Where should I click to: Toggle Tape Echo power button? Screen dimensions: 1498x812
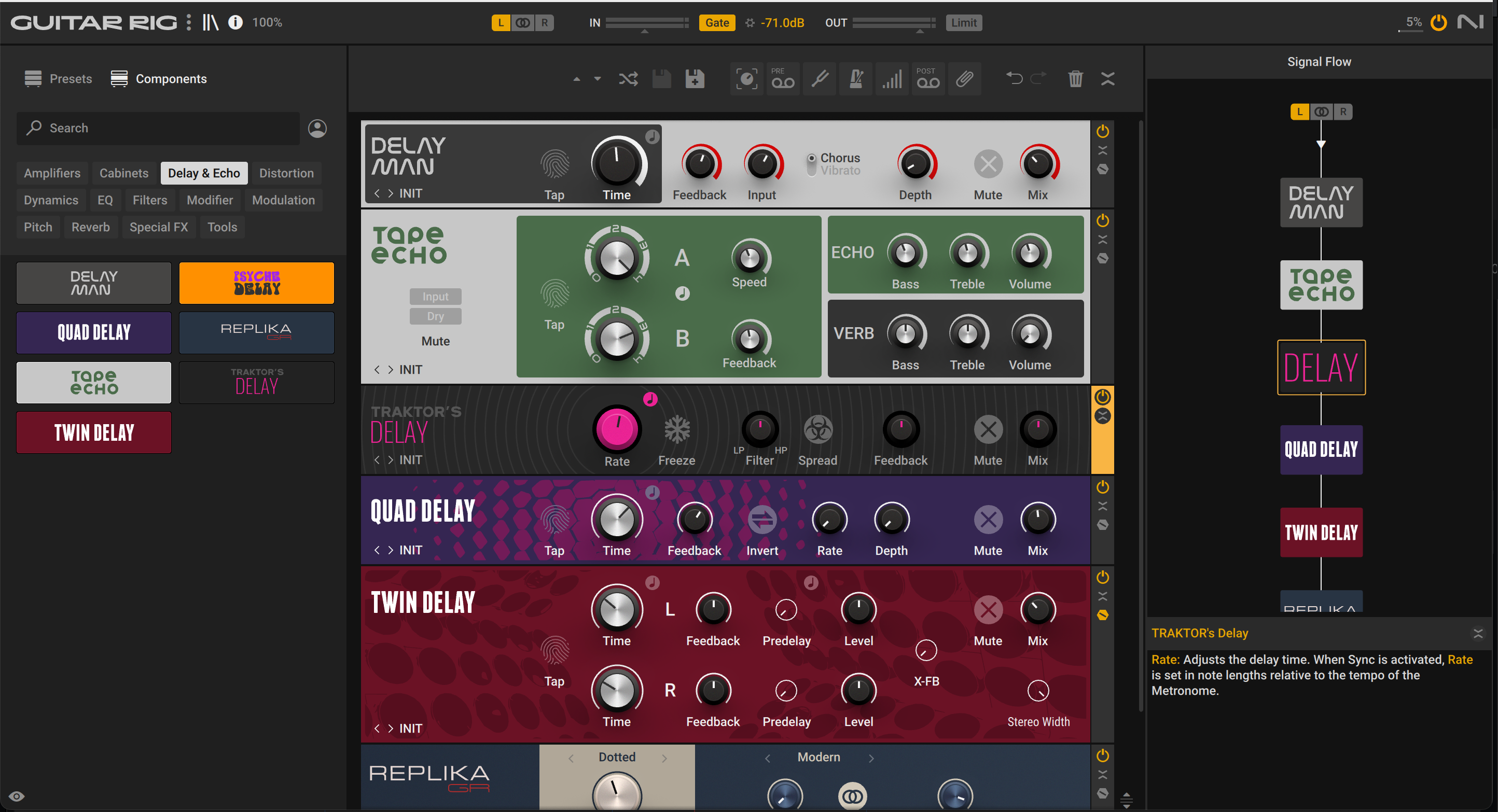click(1102, 221)
